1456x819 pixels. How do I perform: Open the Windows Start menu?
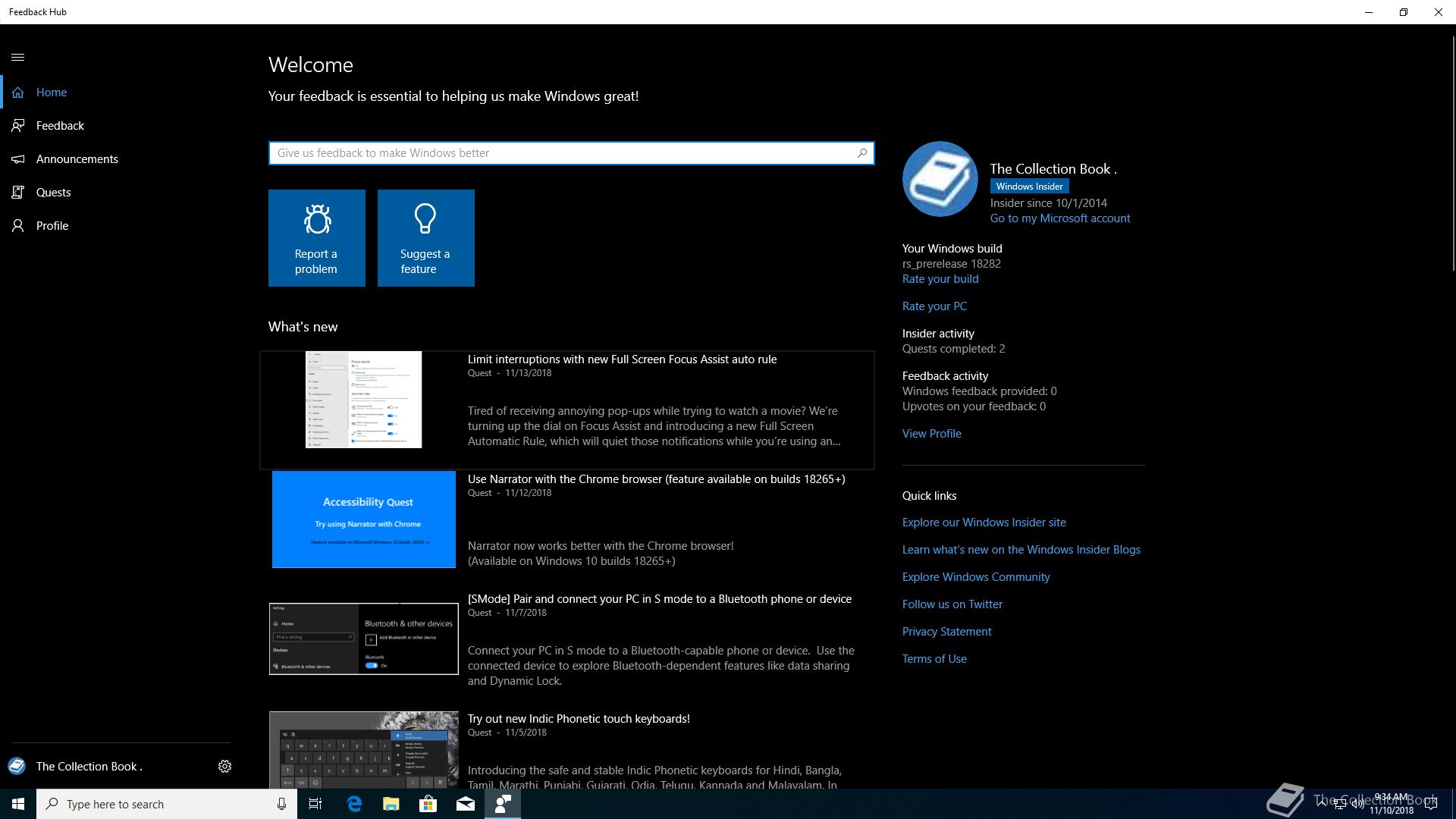click(x=18, y=804)
